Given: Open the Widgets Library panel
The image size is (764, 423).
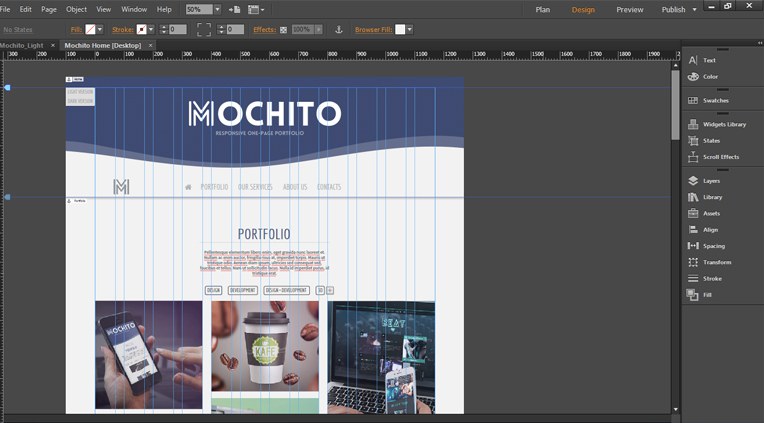Looking at the screenshot, I should (723, 124).
